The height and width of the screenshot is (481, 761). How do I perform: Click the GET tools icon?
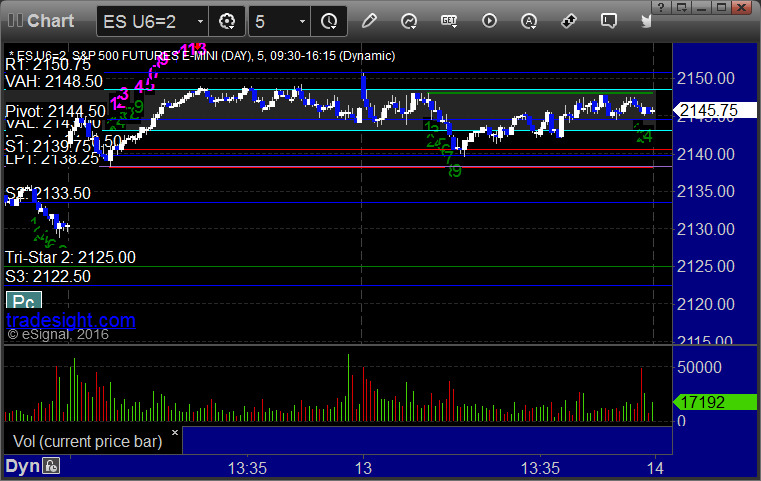(x=449, y=21)
